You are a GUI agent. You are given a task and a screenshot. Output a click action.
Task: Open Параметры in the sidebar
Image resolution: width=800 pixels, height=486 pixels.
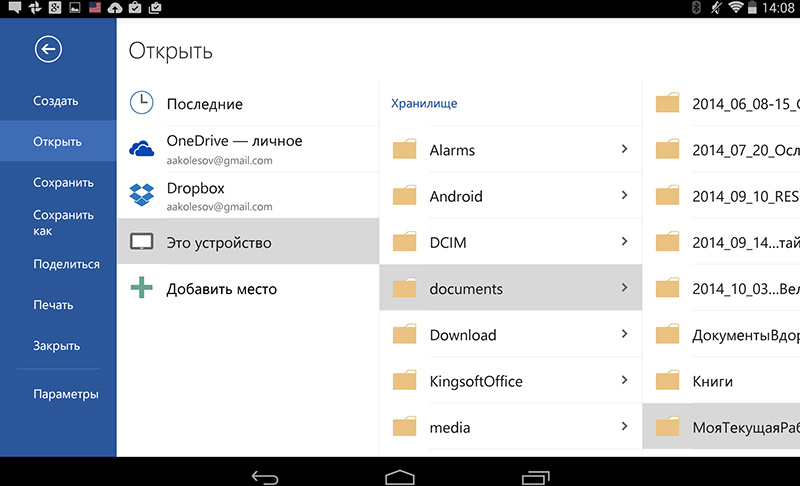tap(65, 394)
